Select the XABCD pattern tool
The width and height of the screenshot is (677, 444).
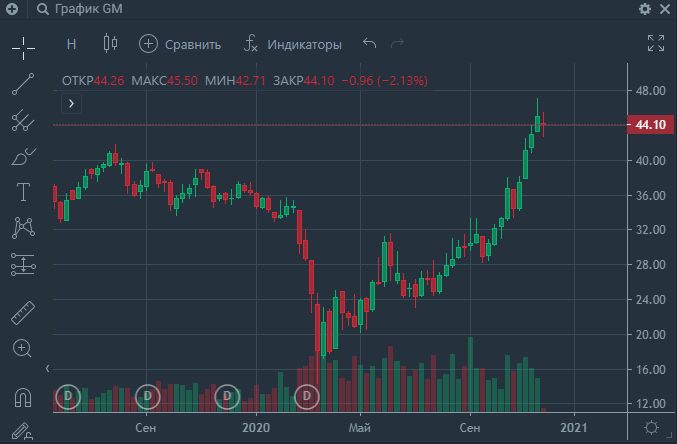[23, 228]
